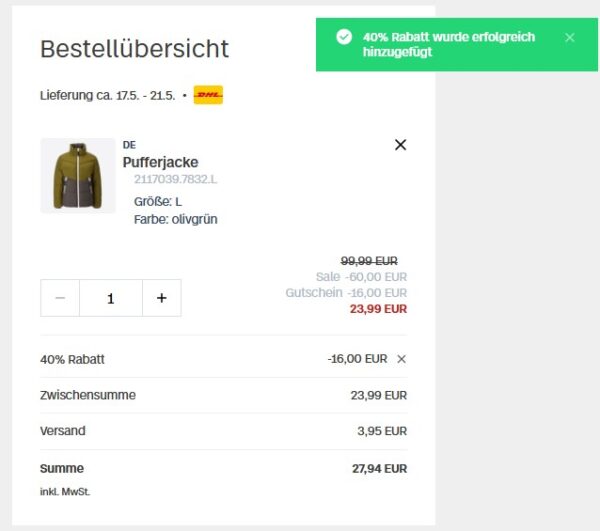Dismiss the green discount notification

[x=570, y=38]
